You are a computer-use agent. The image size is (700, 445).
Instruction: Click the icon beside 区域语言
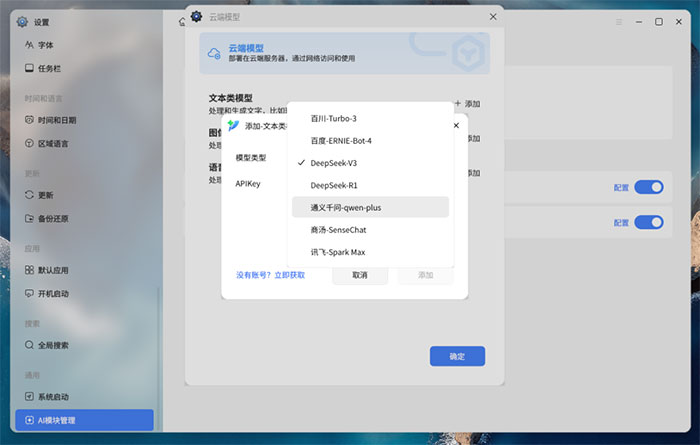(29, 143)
